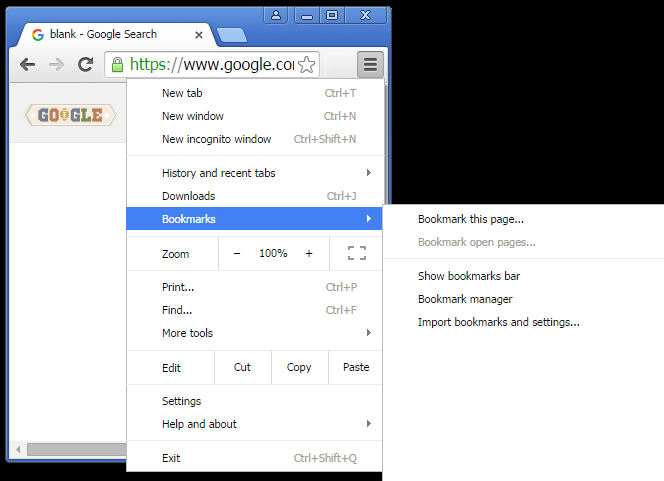Click the Ctrl+Shift+N shortcut text
Screen dimensions: 664x481
pyautogui.click(x=325, y=139)
